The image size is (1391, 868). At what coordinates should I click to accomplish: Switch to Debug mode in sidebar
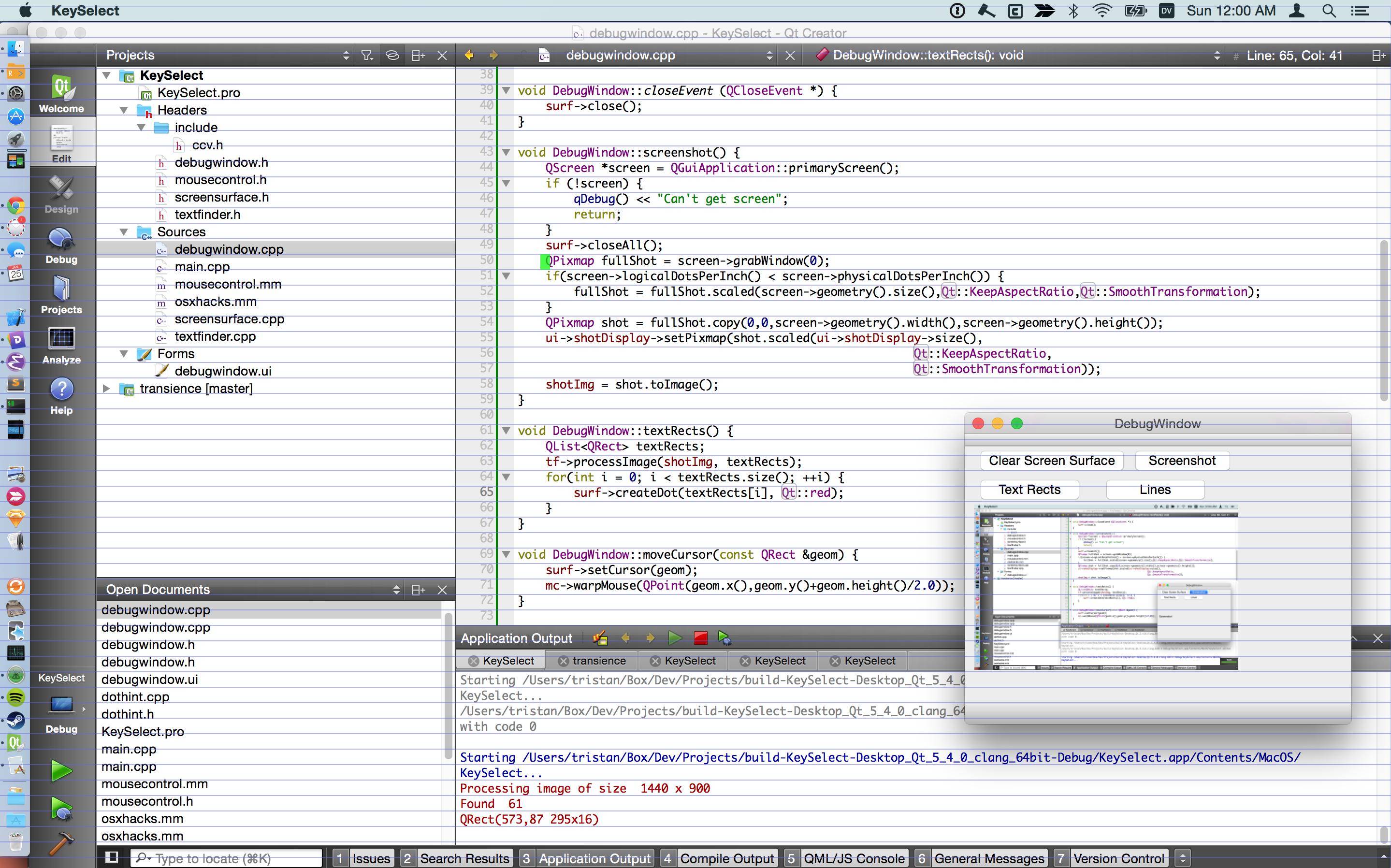pos(61,245)
